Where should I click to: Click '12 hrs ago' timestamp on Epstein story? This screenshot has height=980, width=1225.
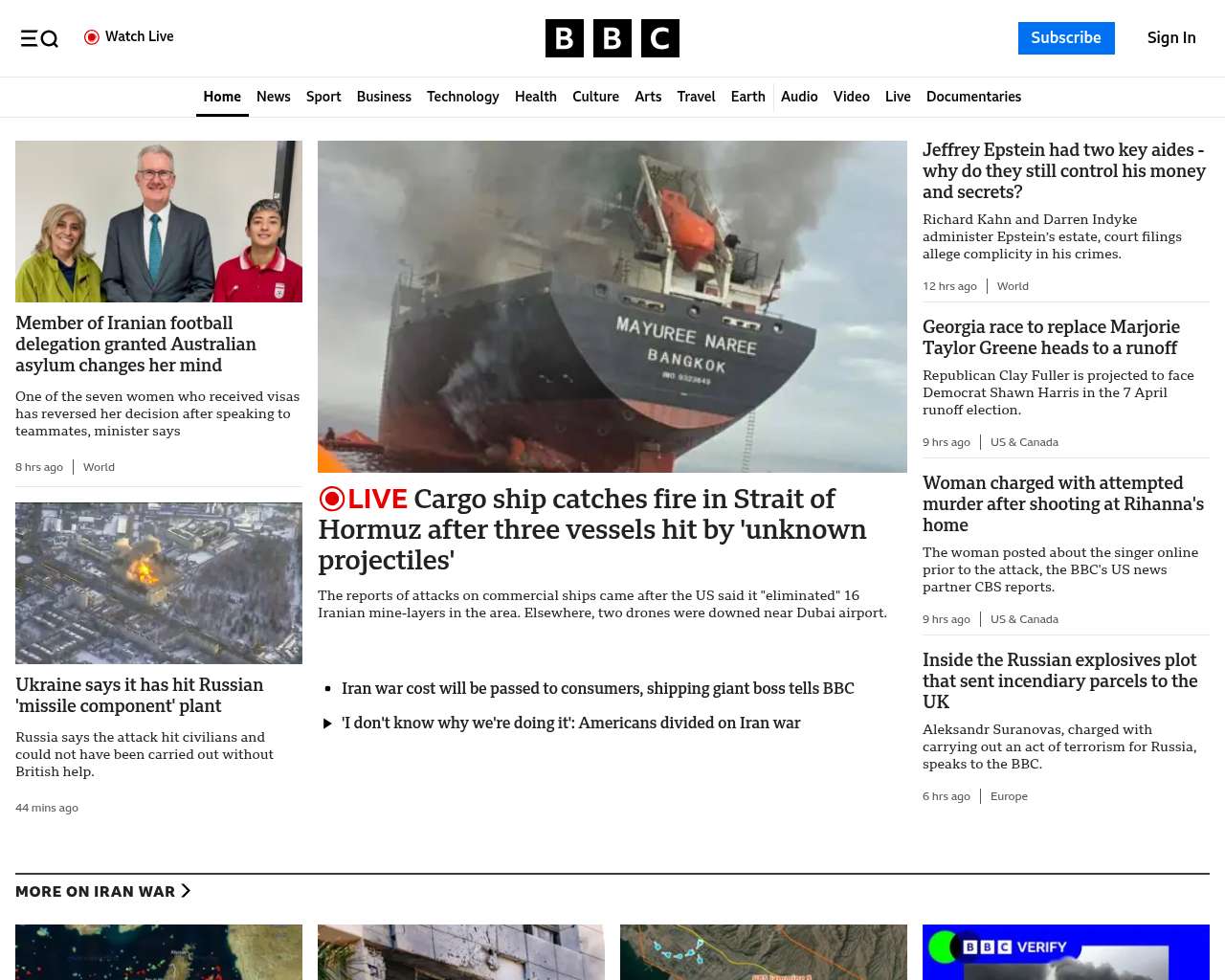pos(949,286)
